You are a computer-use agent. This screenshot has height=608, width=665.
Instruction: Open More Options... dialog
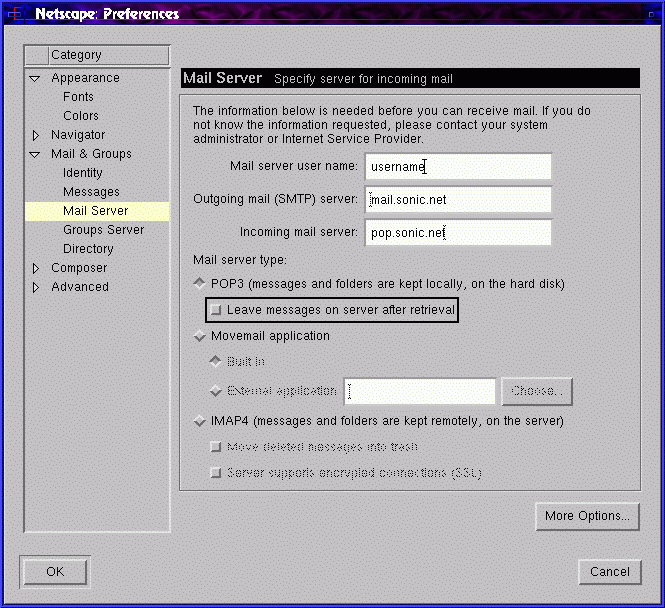coord(587,516)
